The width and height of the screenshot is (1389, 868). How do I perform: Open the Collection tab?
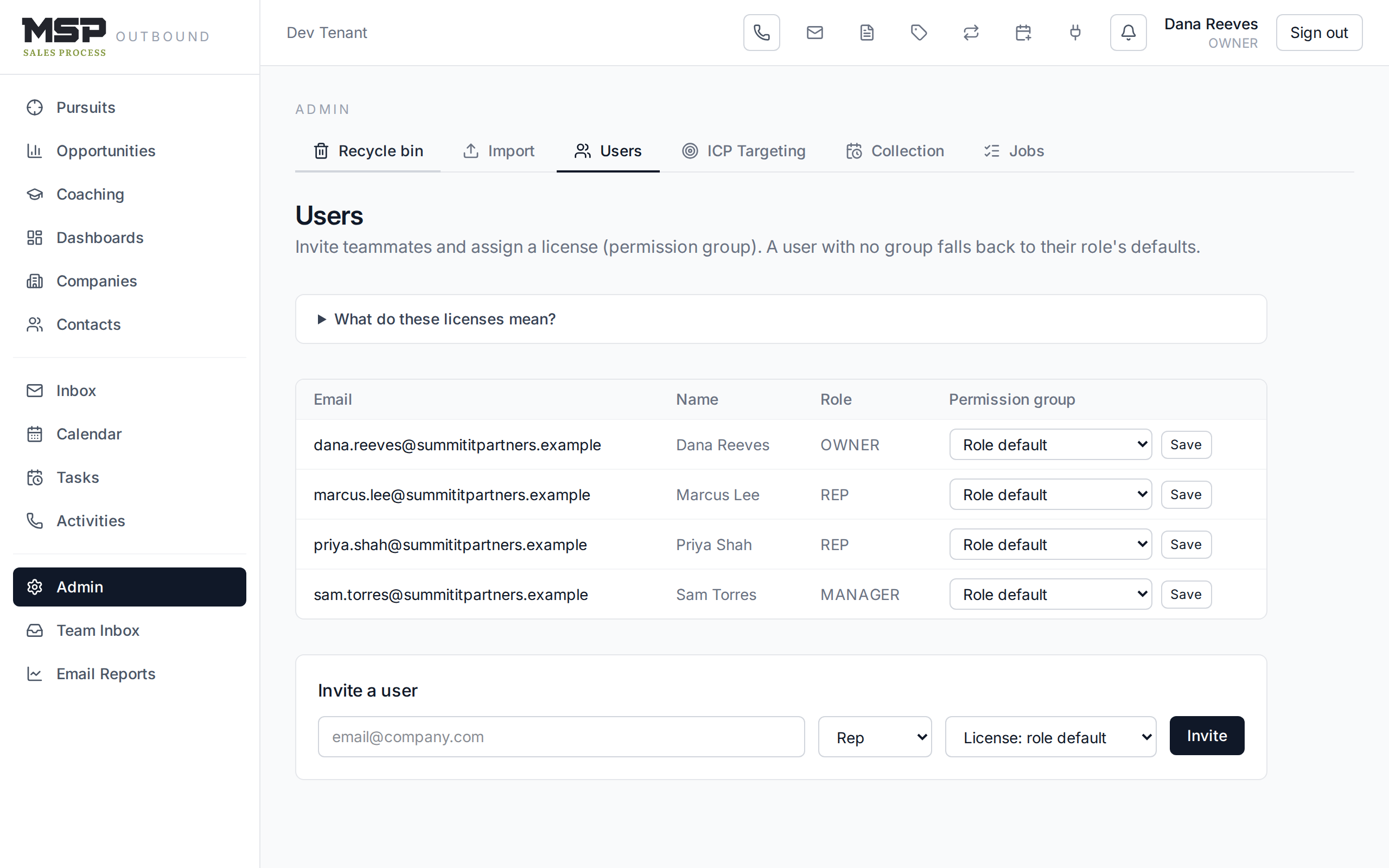pyautogui.click(x=895, y=151)
